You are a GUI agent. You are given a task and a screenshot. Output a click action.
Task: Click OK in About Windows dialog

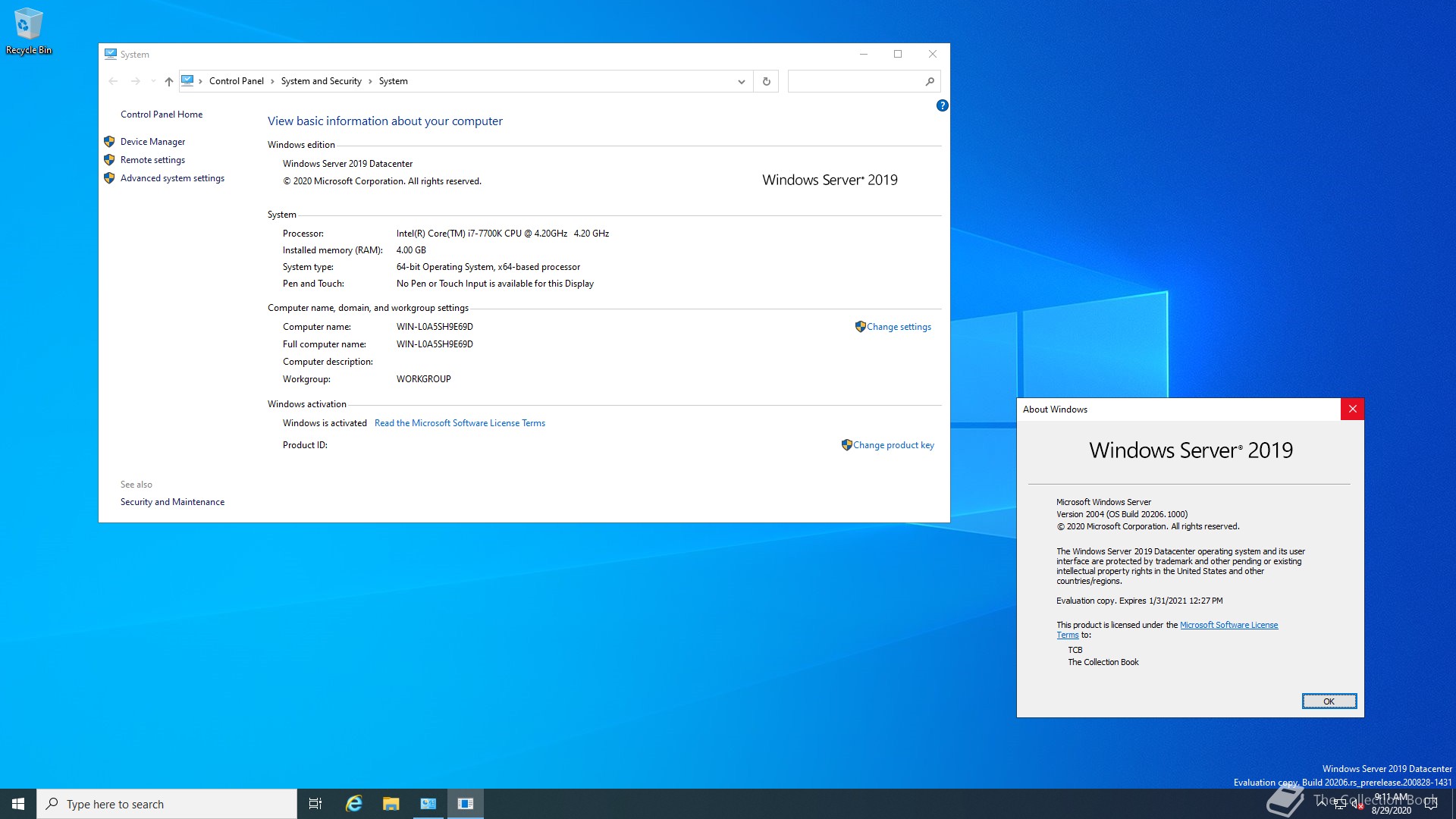[1329, 701]
